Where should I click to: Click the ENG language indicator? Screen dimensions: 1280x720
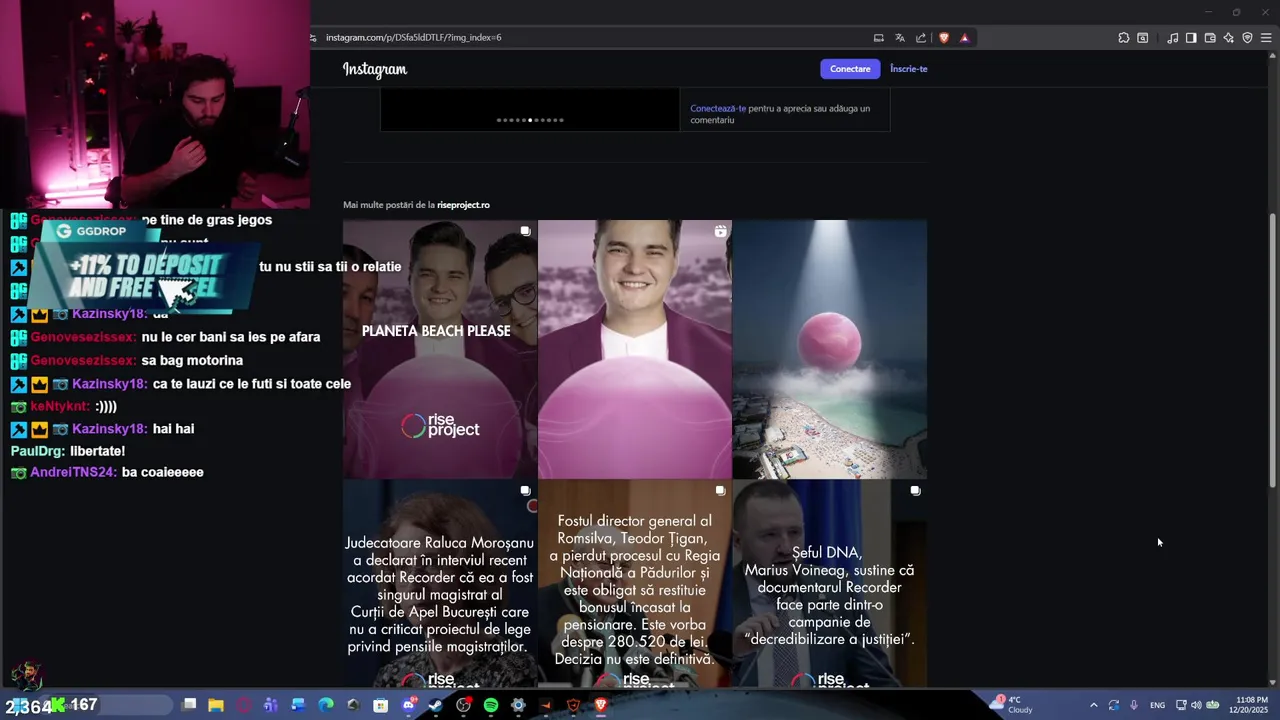pos(1157,705)
